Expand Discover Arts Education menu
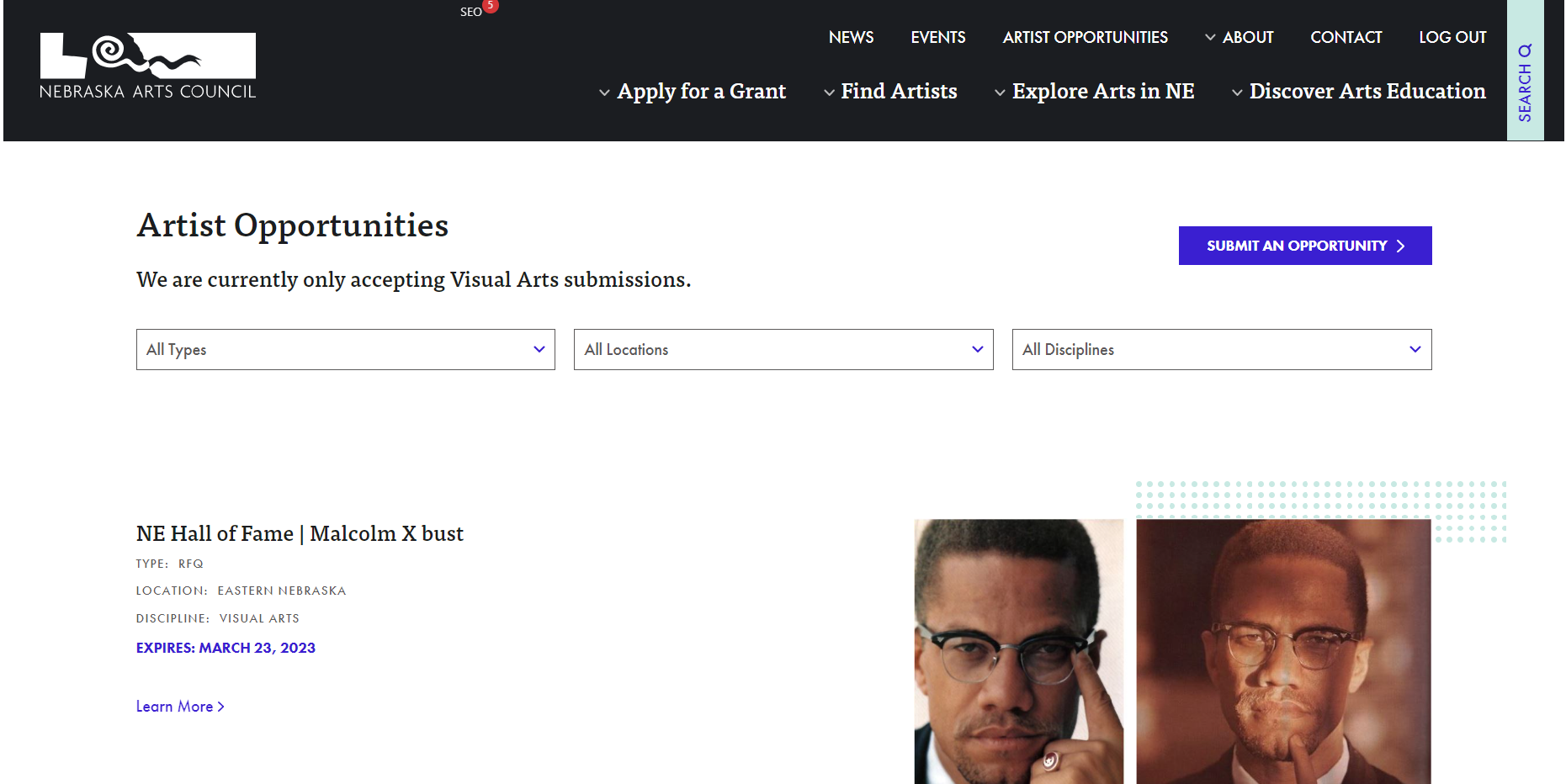 click(1358, 91)
